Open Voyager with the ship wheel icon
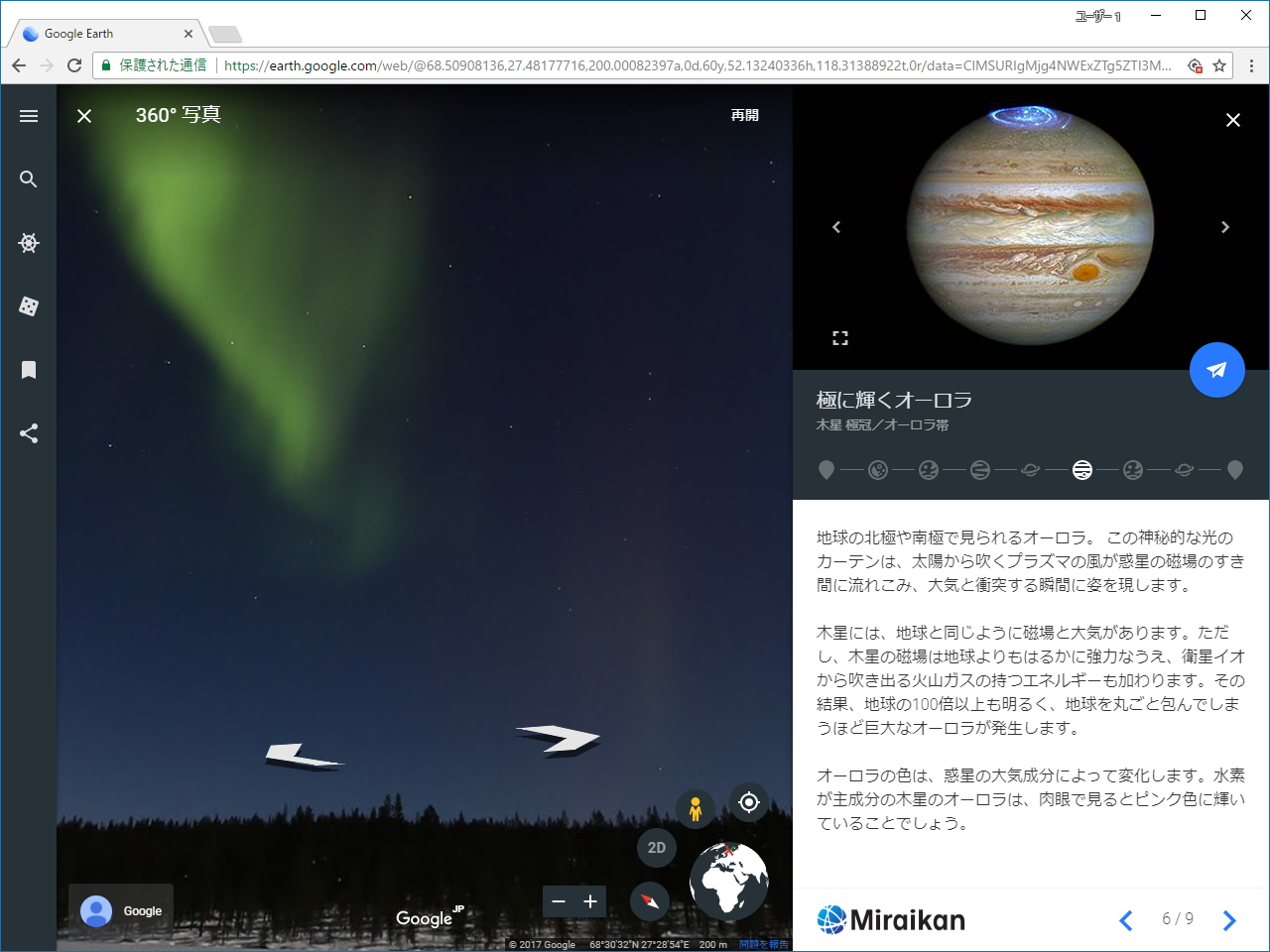The width and height of the screenshot is (1270, 952). [x=29, y=243]
